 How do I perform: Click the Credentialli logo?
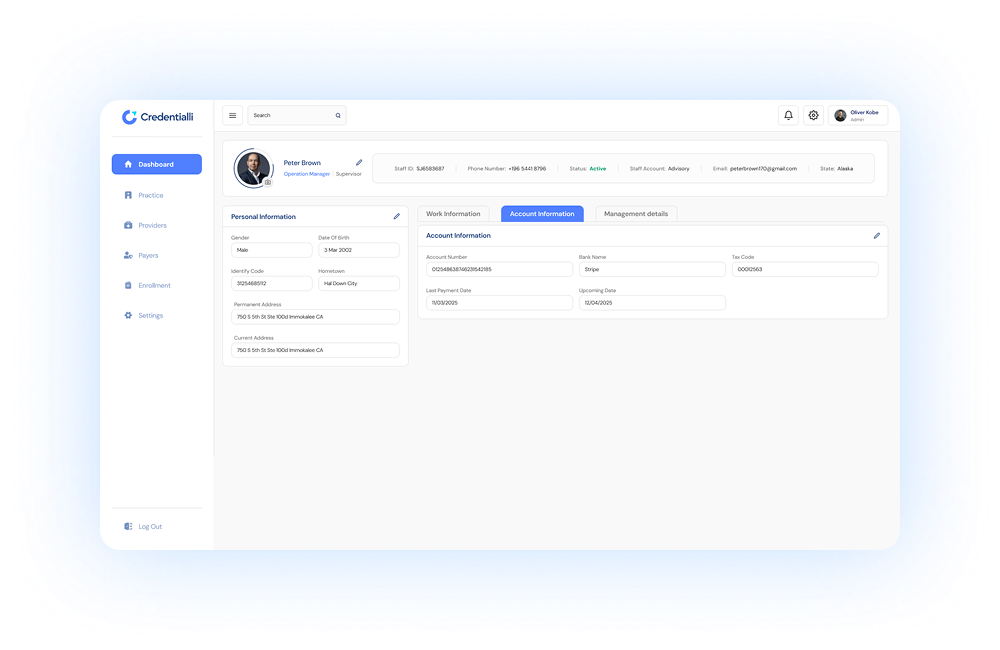(x=157, y=117)
